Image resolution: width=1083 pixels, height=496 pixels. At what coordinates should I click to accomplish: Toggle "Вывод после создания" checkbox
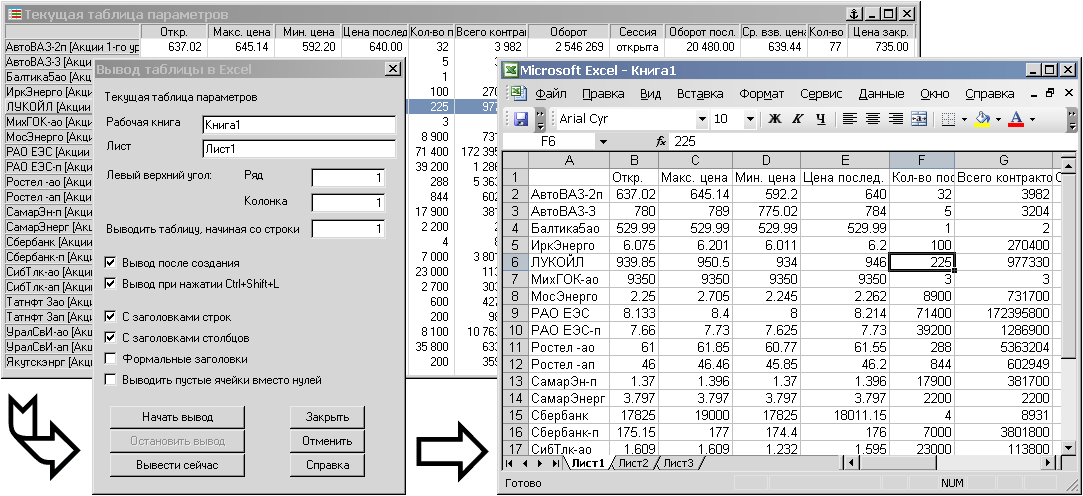click(x=110, y=263)
